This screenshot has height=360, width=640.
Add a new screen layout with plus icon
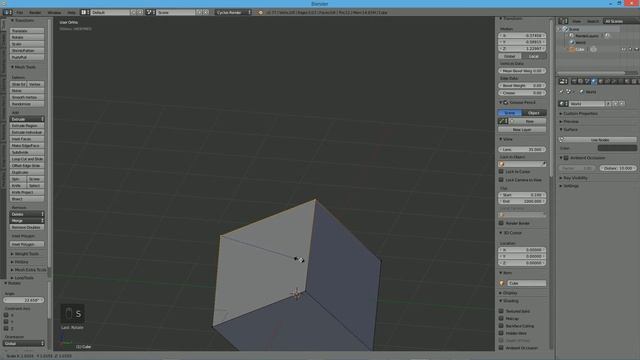133,12
